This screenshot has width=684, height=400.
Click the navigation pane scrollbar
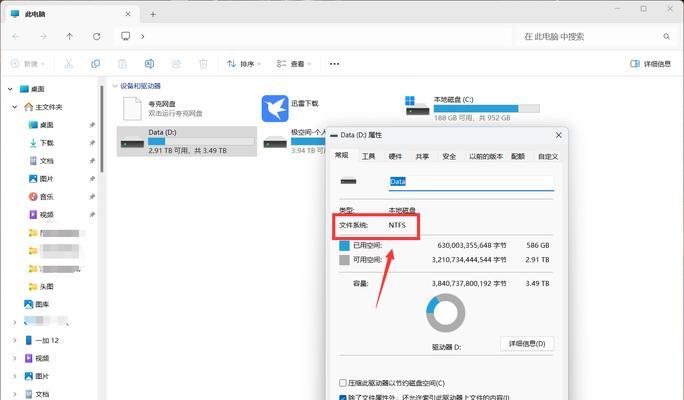point(102,129)
